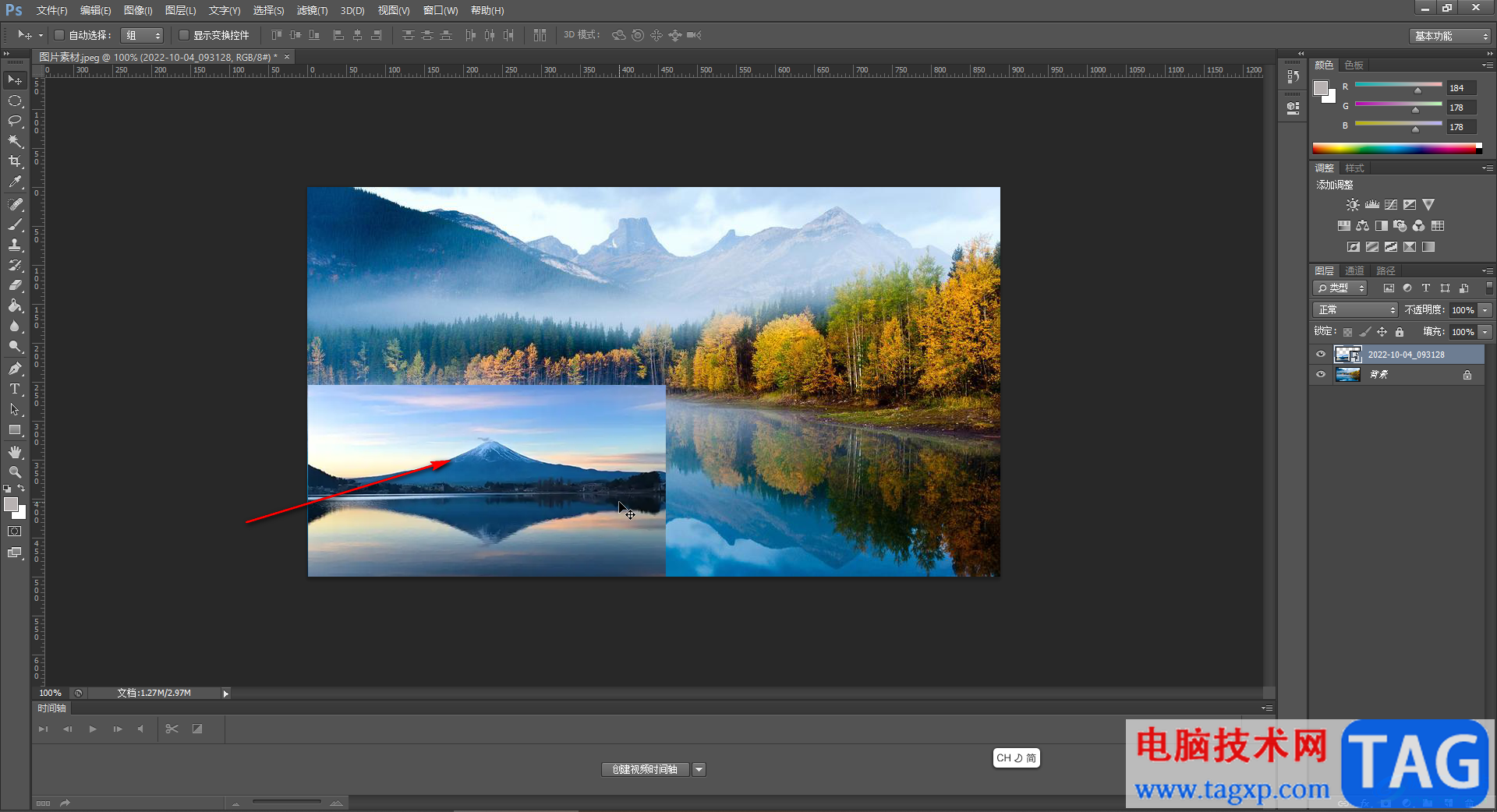Select the Brush tool
1497x812 pixels.
[x=15, y=224]
